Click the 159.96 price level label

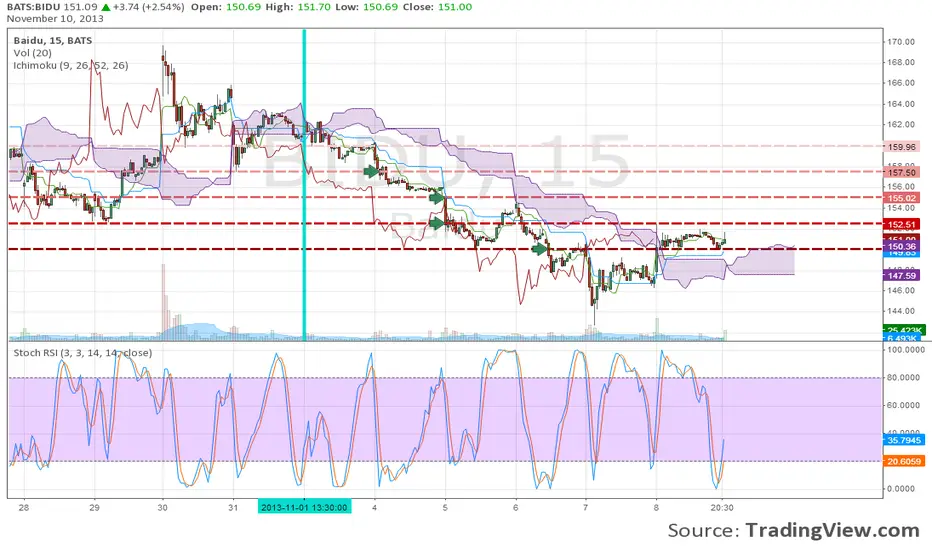click(902, 147)
